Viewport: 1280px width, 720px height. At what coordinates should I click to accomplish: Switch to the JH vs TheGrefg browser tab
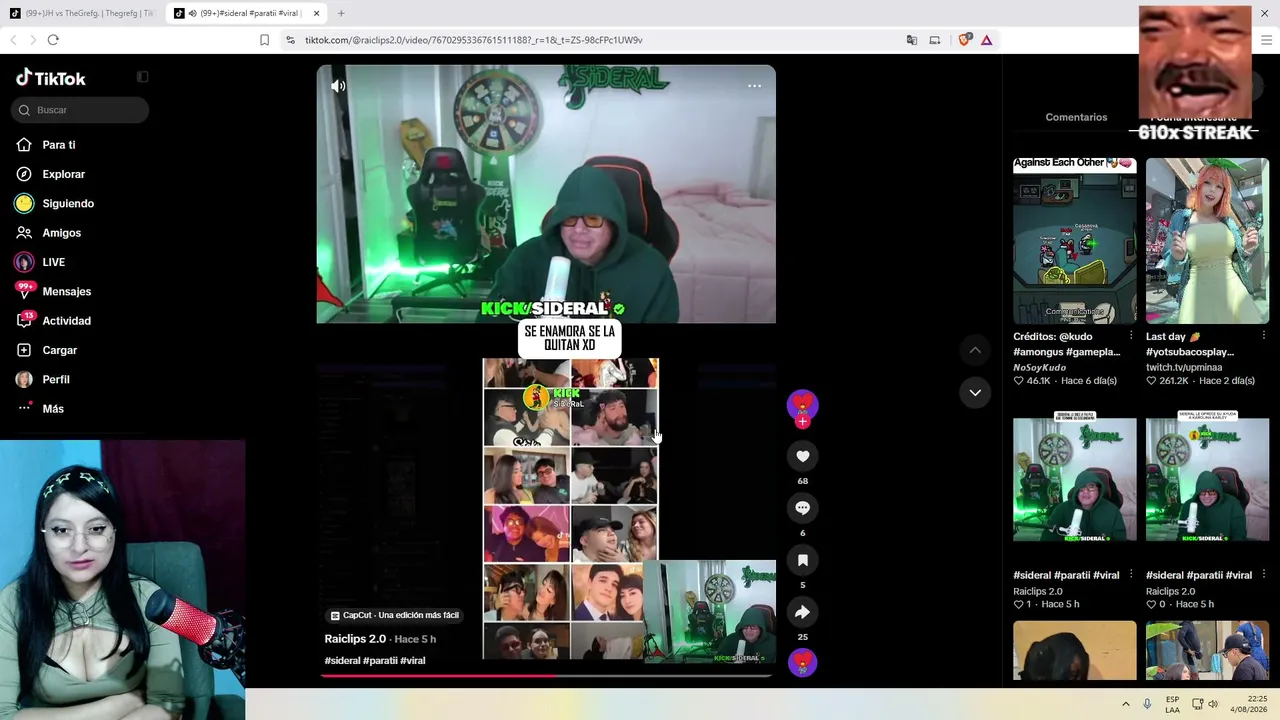pyautogui.click(x=82, y=13)
